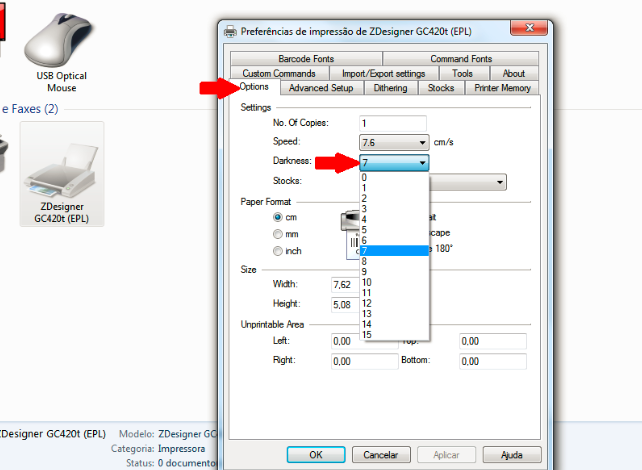Choose the cm unit radio button

pos(278,217)
